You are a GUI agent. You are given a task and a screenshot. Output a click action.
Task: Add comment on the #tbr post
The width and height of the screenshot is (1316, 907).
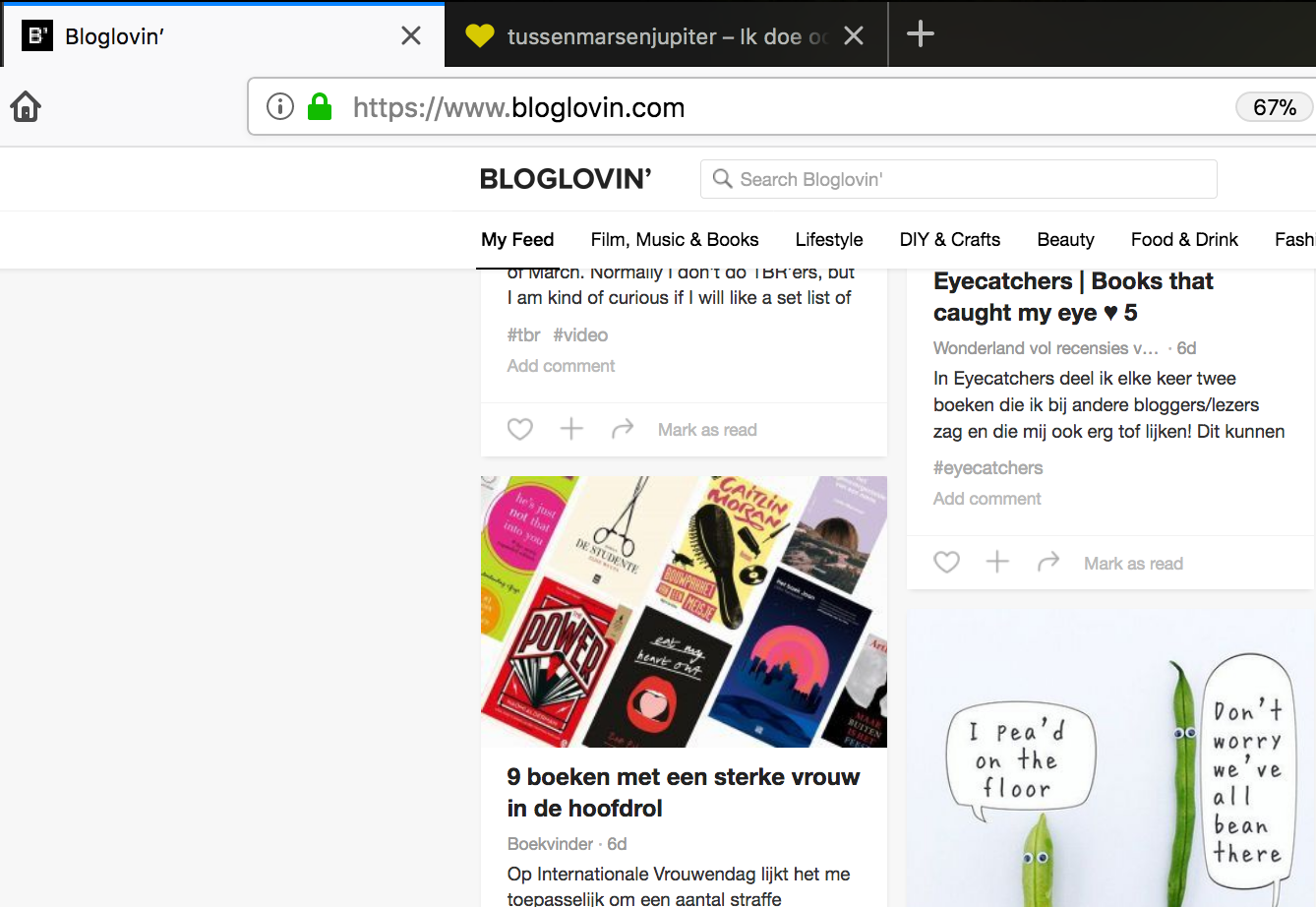[x=561, y=366]
